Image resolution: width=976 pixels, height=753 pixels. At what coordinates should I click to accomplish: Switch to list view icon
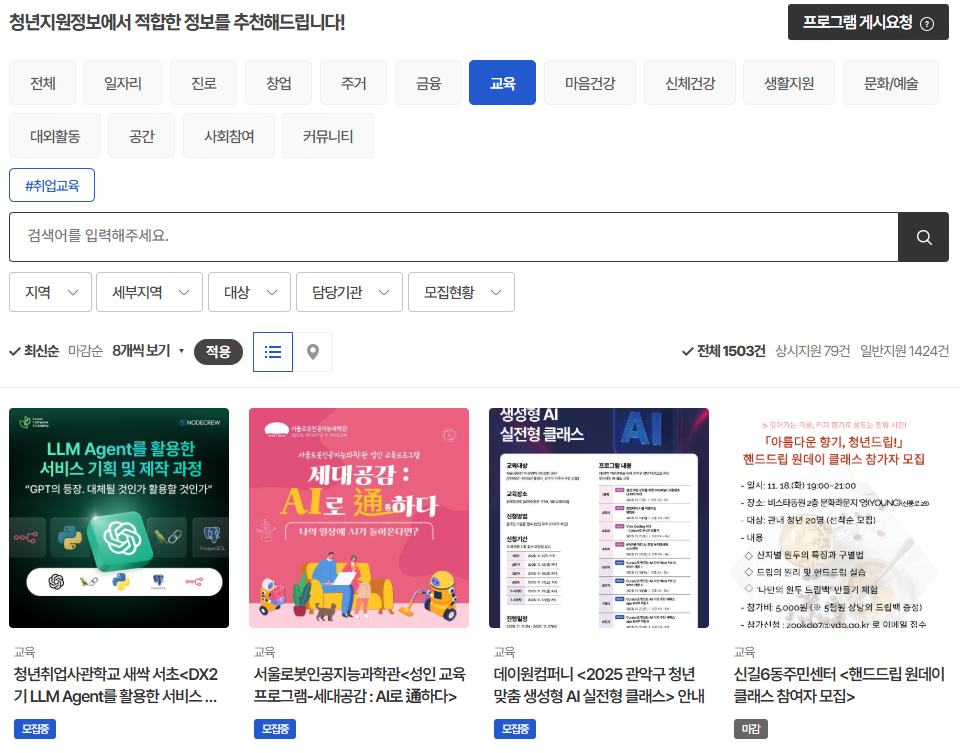(x=273, y=352)
